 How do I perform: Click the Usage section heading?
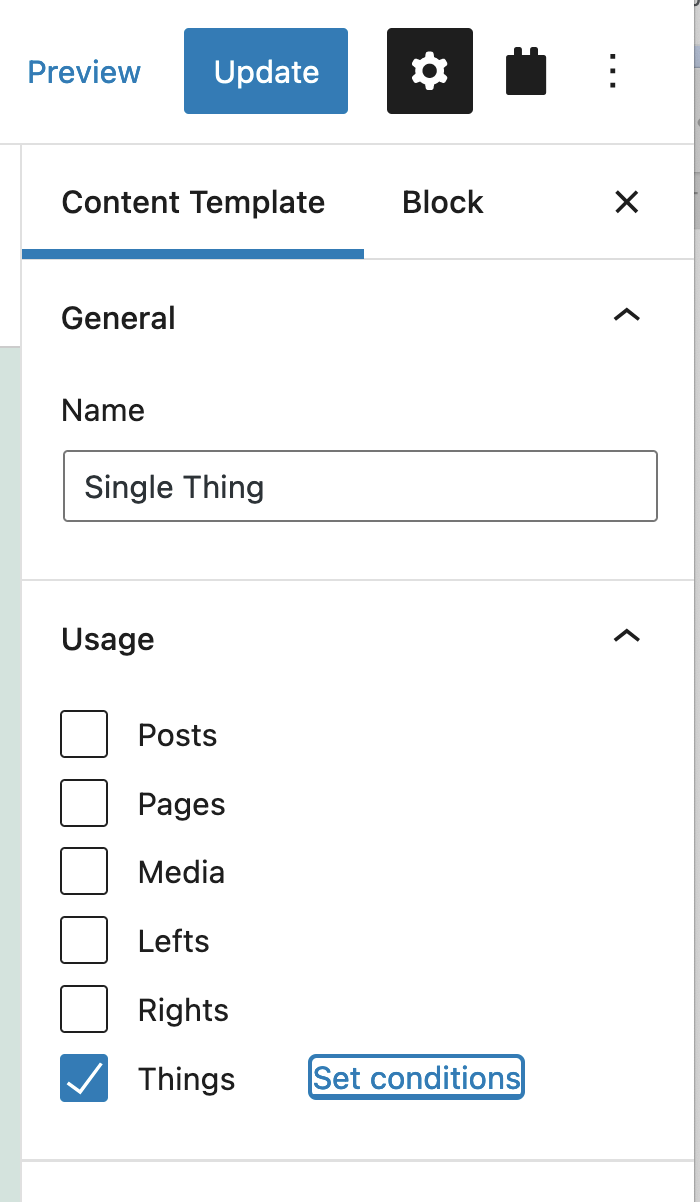(108, 639)
